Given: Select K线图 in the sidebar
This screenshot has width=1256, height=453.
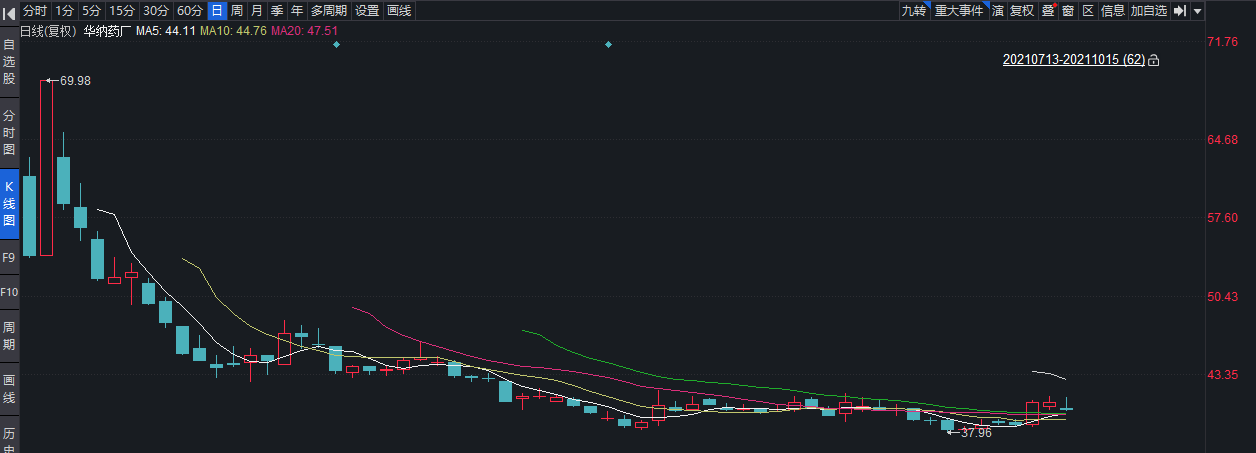Looking at the screenshot, I should click(x=9, y=204).
